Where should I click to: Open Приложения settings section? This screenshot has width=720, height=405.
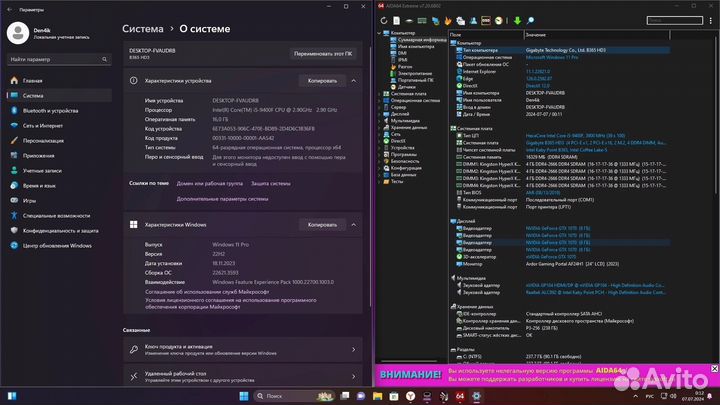(x=59, y=156)
